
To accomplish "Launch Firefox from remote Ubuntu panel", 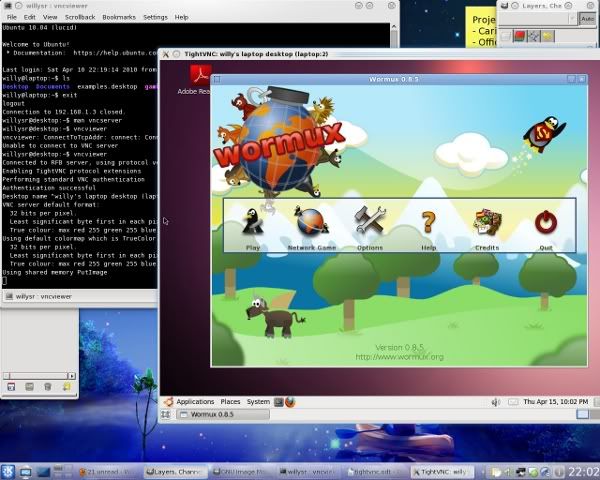I will tap(290, 402).
